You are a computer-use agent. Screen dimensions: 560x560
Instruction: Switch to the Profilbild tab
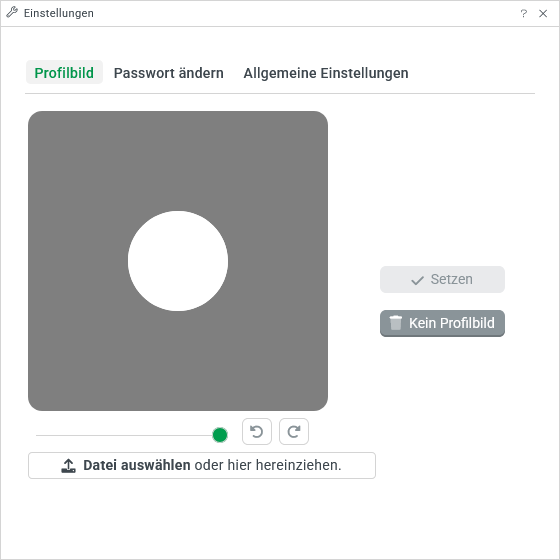(x=64, y=72)
